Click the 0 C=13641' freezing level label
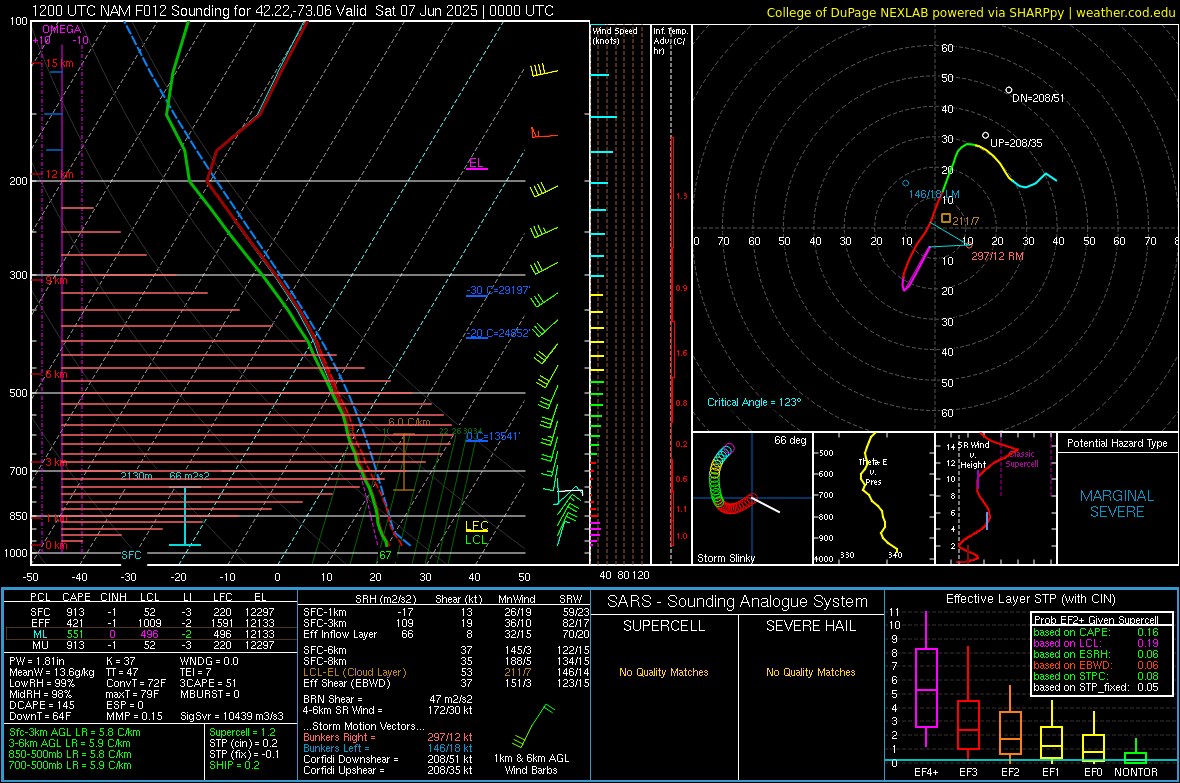This screenshot has width=1180, height=783. [x=493, y=436]
